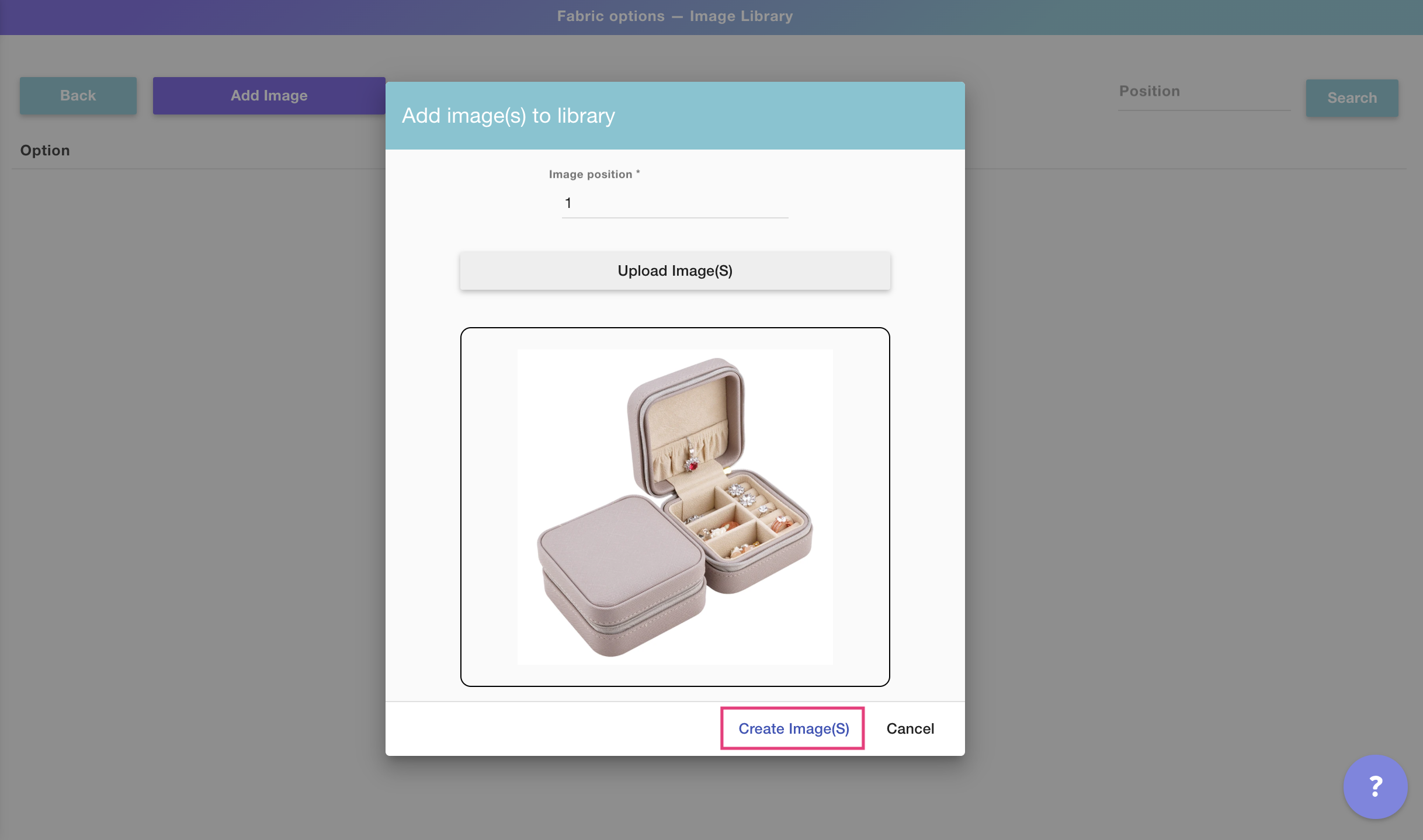
Task: Click the Add Image button
Action: click(269, 96)
